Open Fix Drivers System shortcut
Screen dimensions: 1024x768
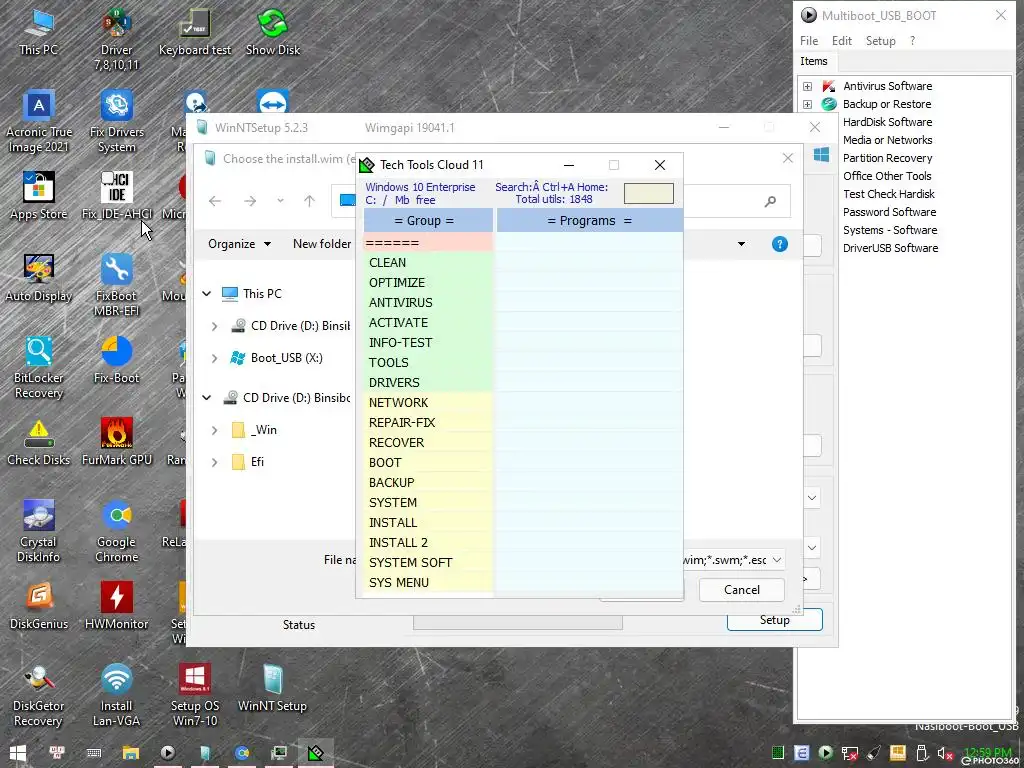coord(116,121)
